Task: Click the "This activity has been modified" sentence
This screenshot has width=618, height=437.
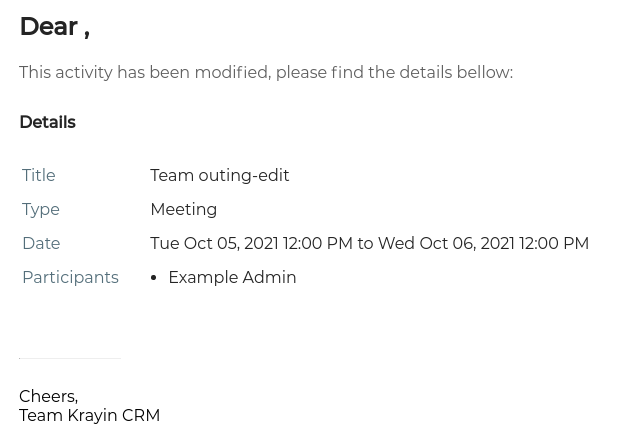Action: pyautogui.click(x=266, y=73)
